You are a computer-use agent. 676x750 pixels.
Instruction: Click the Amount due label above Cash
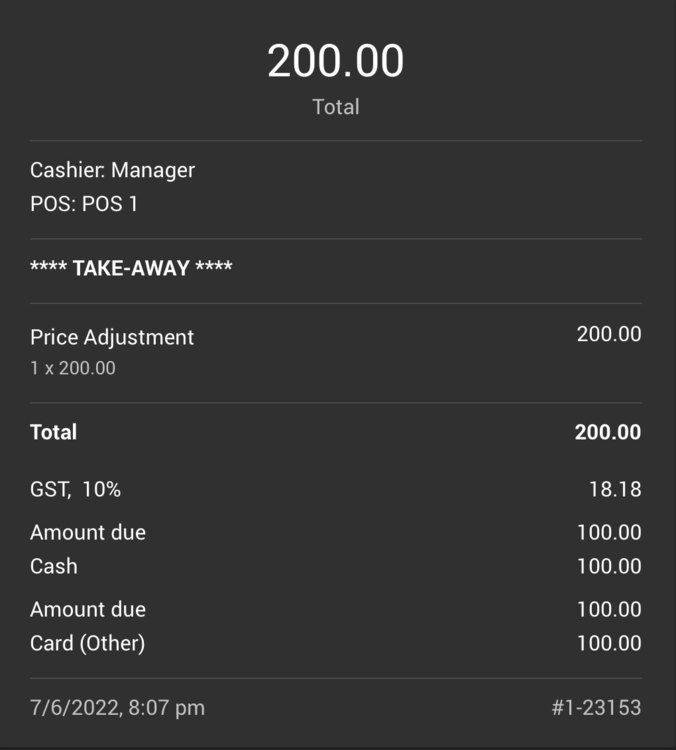click(x=88, y=533)
